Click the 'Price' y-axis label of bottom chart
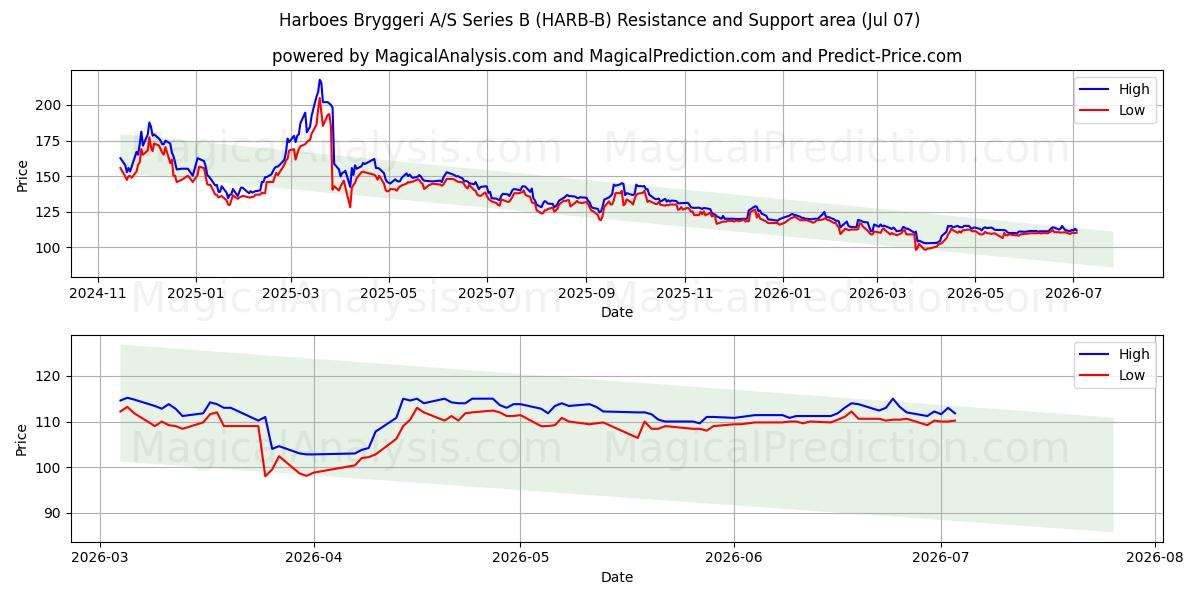 tap(23, 440)
